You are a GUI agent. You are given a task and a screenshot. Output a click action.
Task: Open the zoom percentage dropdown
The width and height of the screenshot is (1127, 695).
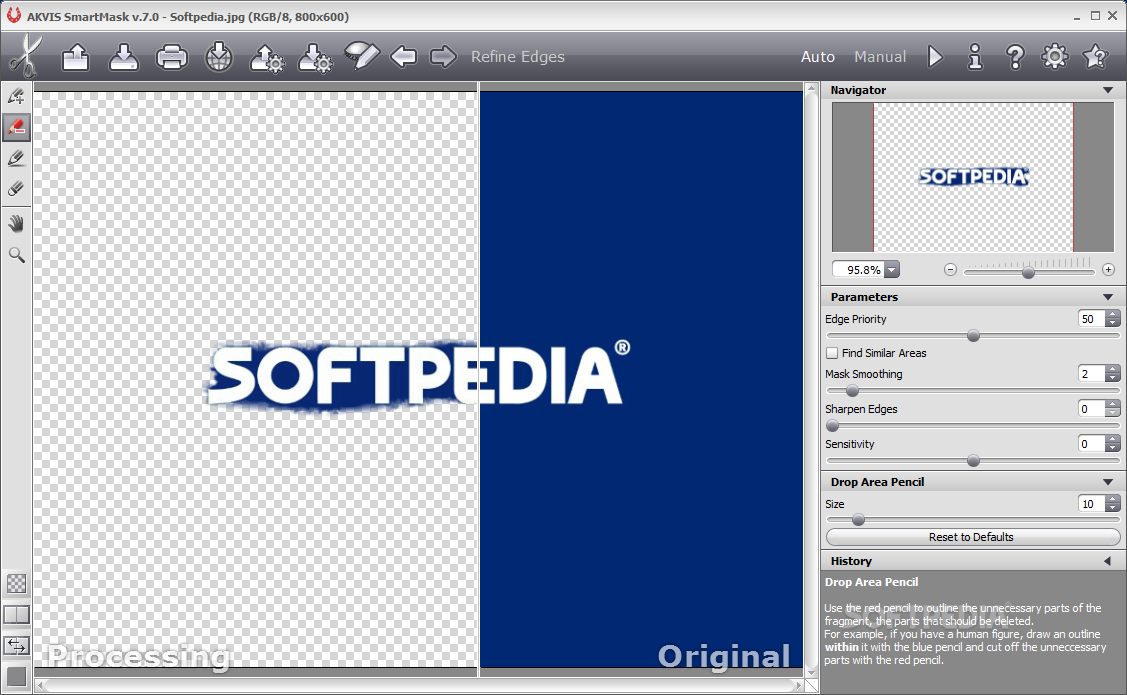(x=892, y=270)
